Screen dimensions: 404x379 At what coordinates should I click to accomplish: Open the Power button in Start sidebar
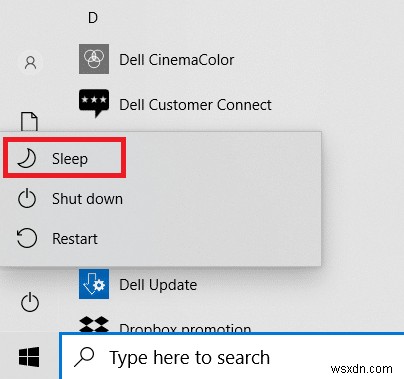[30, 302]
